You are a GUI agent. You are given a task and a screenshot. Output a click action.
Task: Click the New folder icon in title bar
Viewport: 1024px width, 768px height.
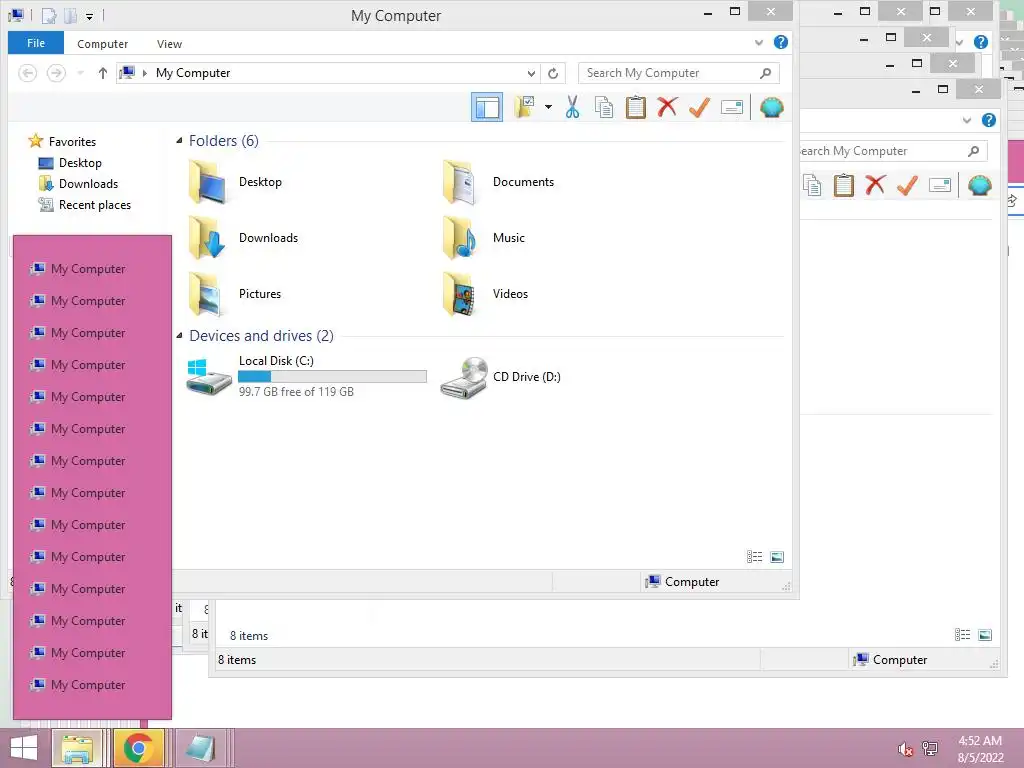pyautogui.click(x=70, y=15)
